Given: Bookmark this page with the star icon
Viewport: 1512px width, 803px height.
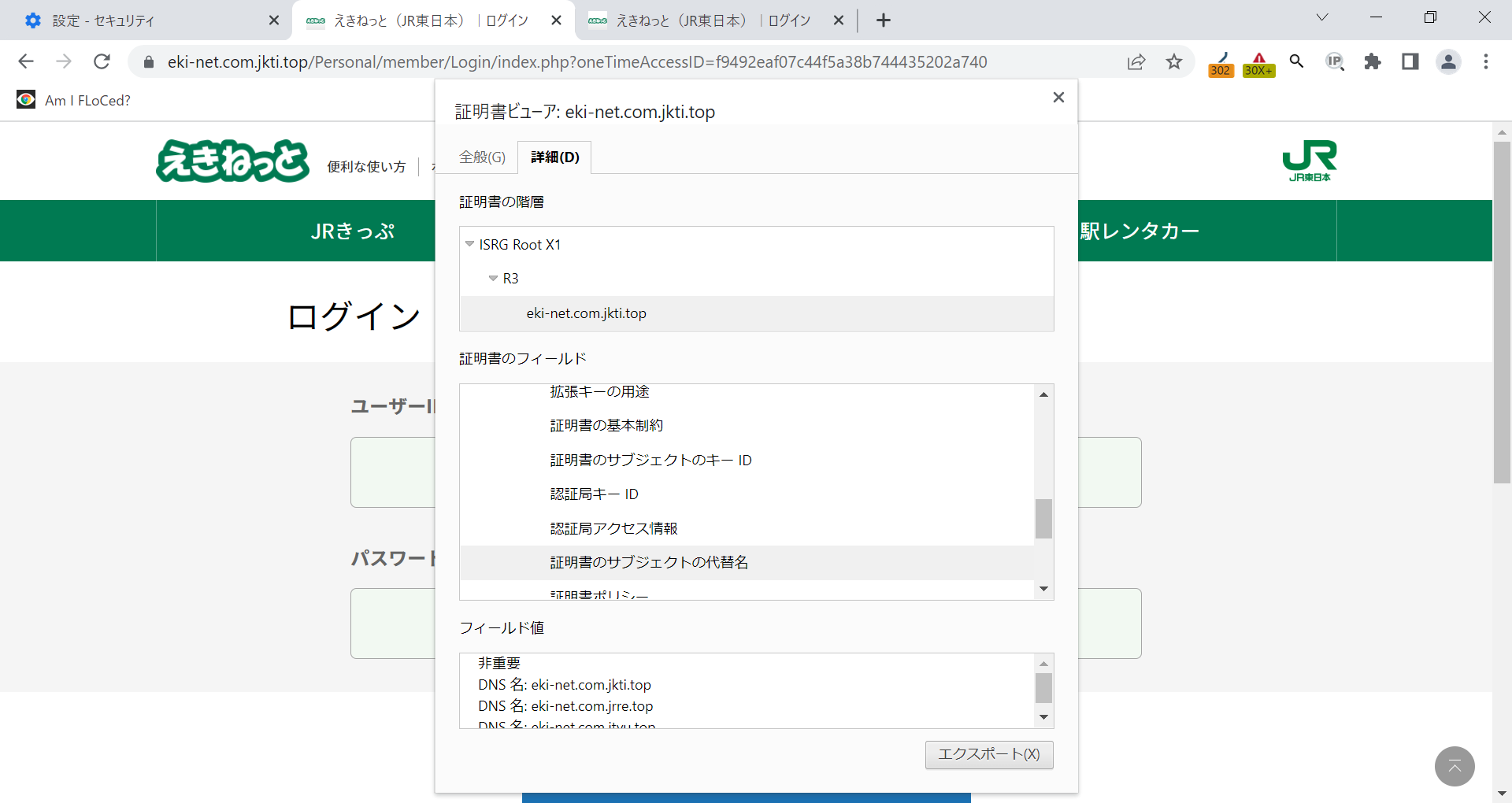Looking at the screenshot, I should [x=1174, y=61].
